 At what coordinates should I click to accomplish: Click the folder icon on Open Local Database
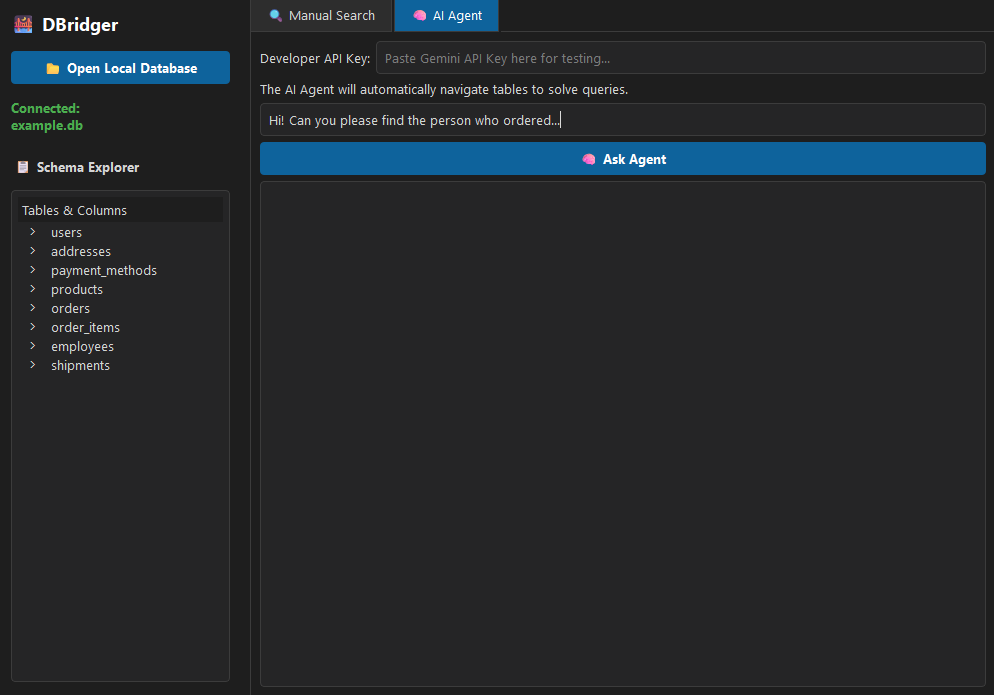tap(53, 69)
